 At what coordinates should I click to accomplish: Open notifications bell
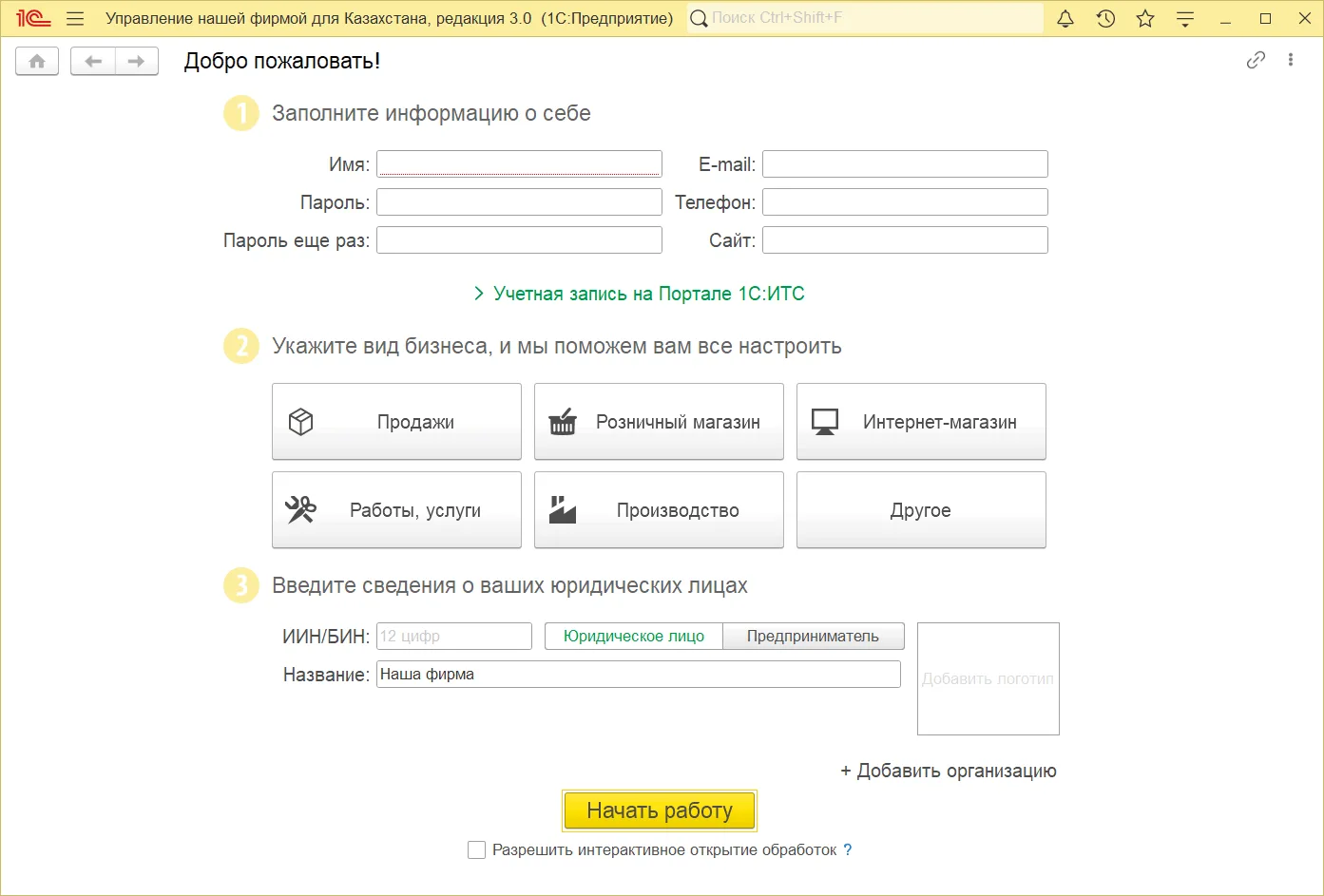1065,19
